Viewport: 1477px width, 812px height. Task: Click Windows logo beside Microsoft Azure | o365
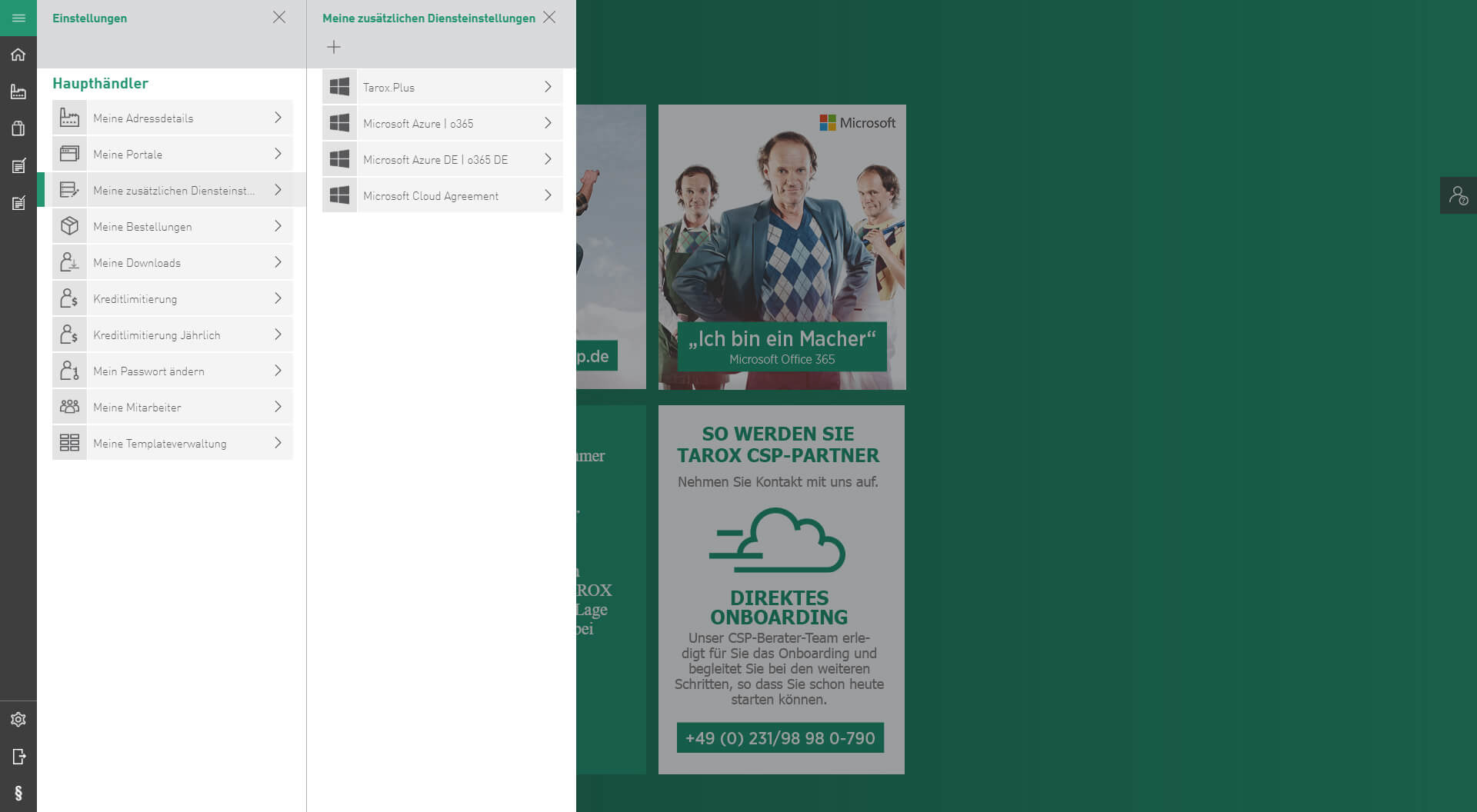(x=339, y=123)
